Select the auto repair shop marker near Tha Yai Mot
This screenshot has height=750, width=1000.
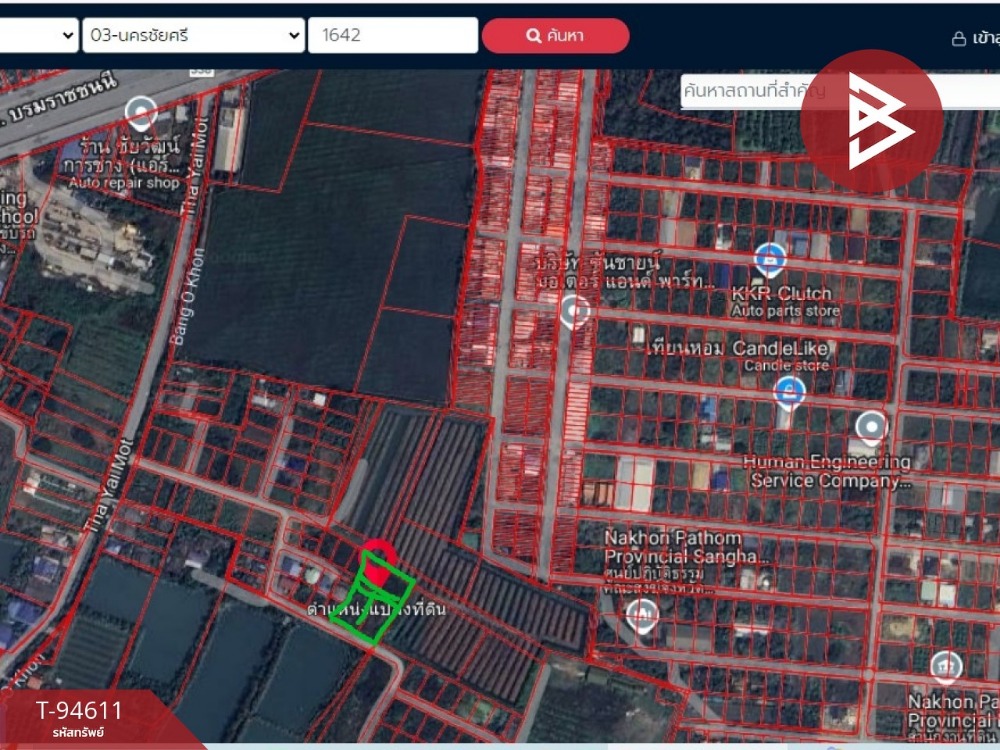[x=141, y=114]
